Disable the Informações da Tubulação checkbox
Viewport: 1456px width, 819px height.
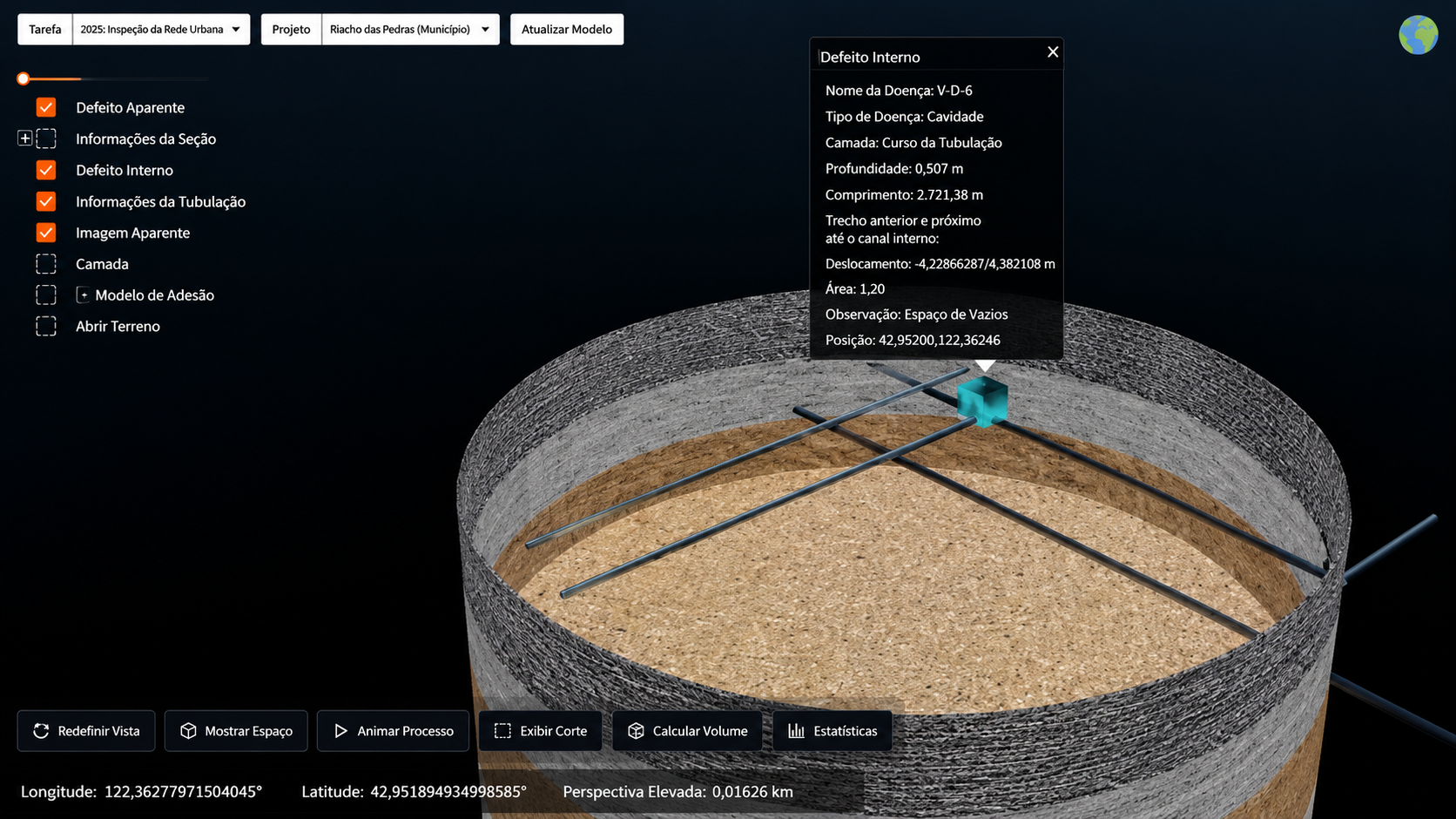coord(46,201)
